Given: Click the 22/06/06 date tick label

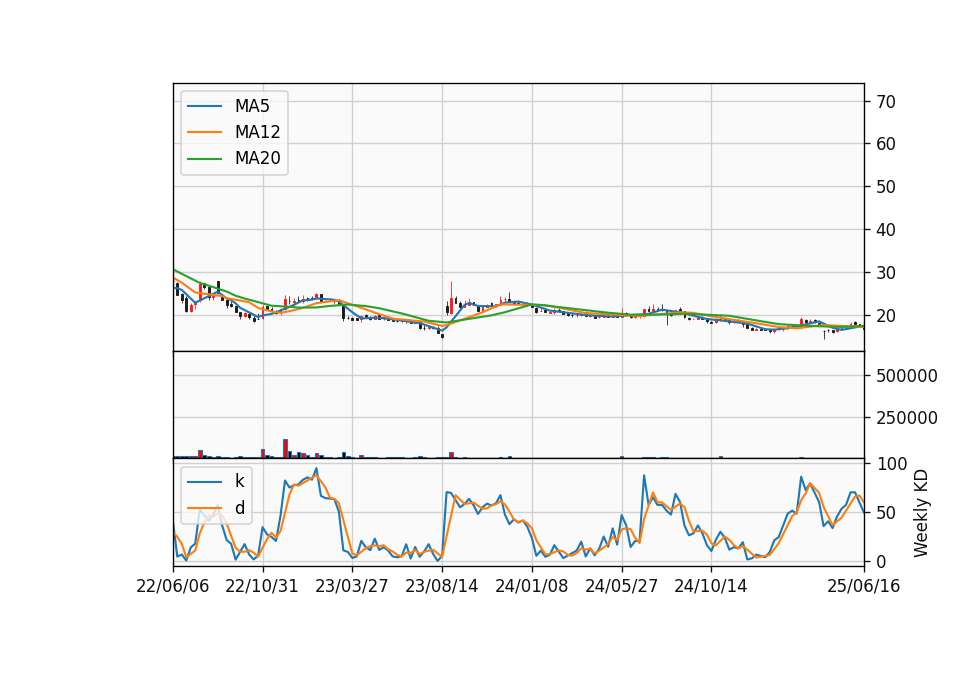Looking at the screenshot, I should pos(173,586).
